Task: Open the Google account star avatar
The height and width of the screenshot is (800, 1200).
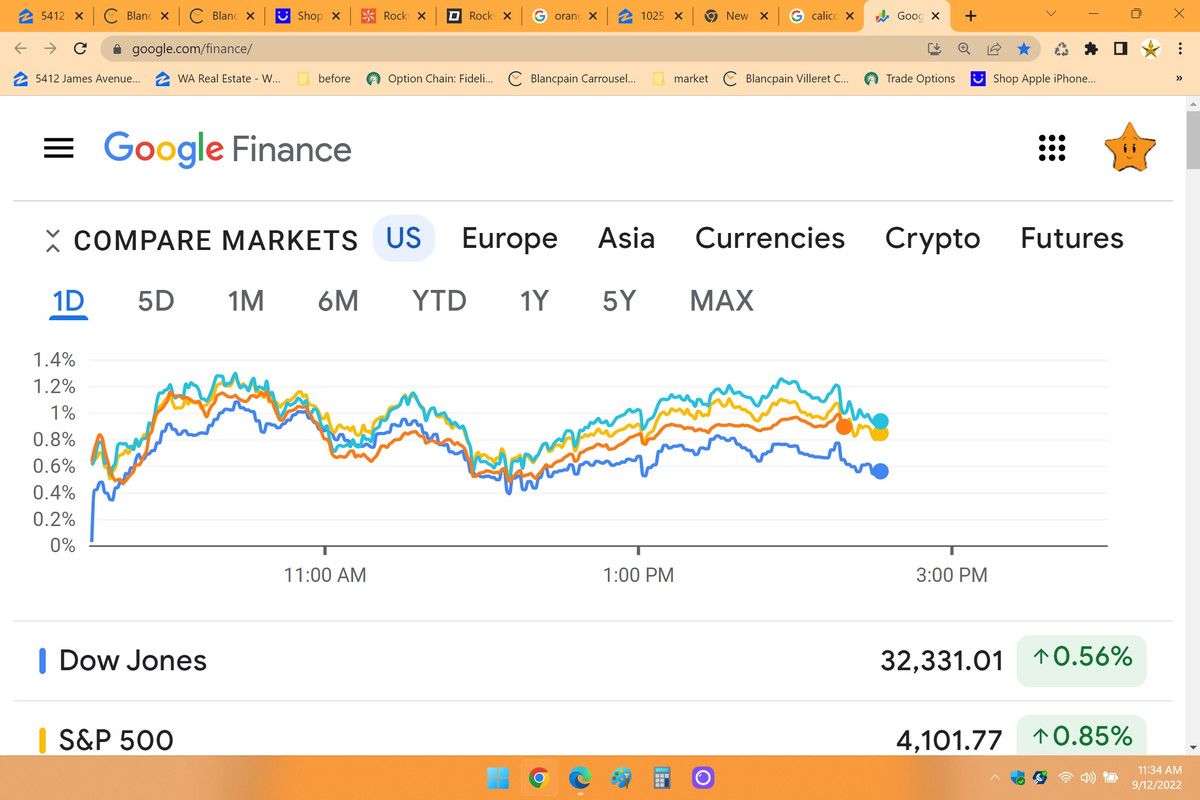Action: click(x=1130, y=148)
